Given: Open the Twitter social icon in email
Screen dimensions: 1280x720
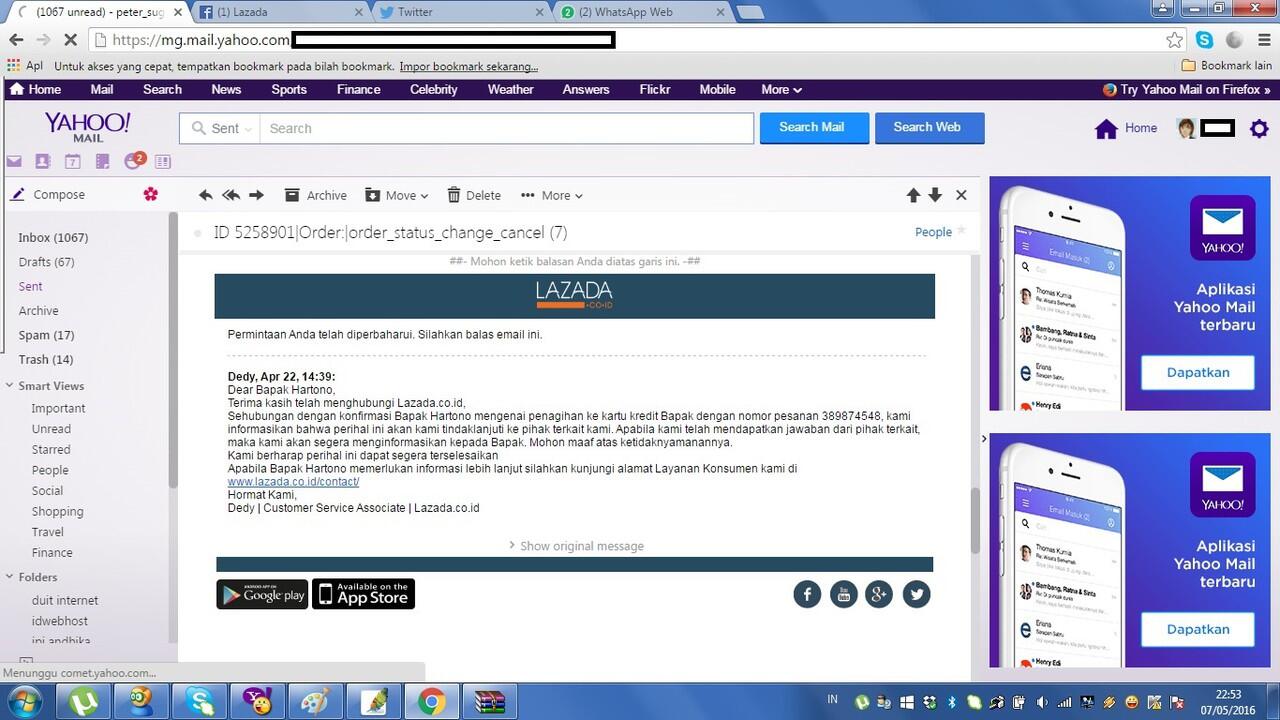Looking at the screenshot, I should (917, 594).
